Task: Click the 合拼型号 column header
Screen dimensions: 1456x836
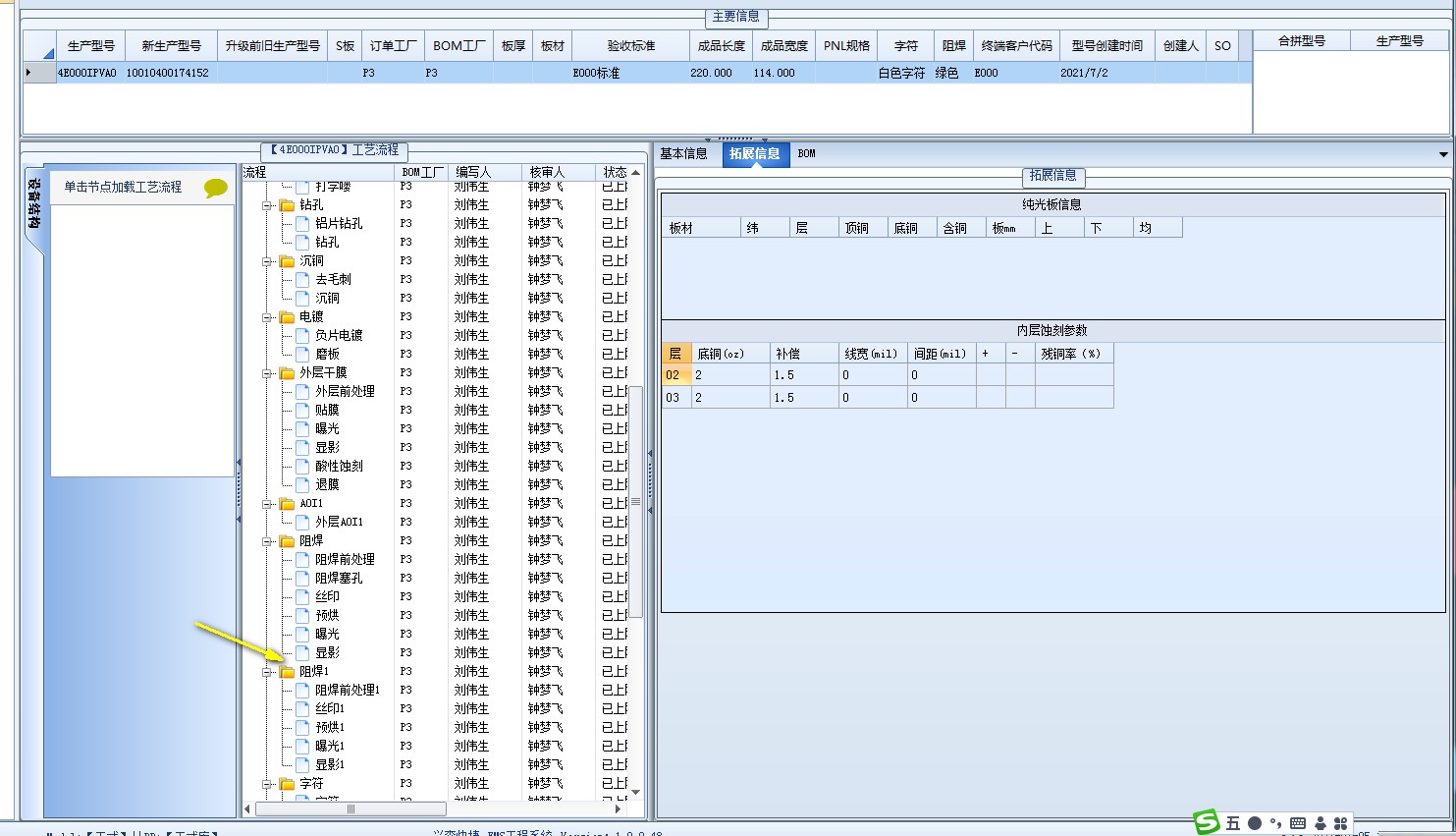Action: [x=1302, y=40]
